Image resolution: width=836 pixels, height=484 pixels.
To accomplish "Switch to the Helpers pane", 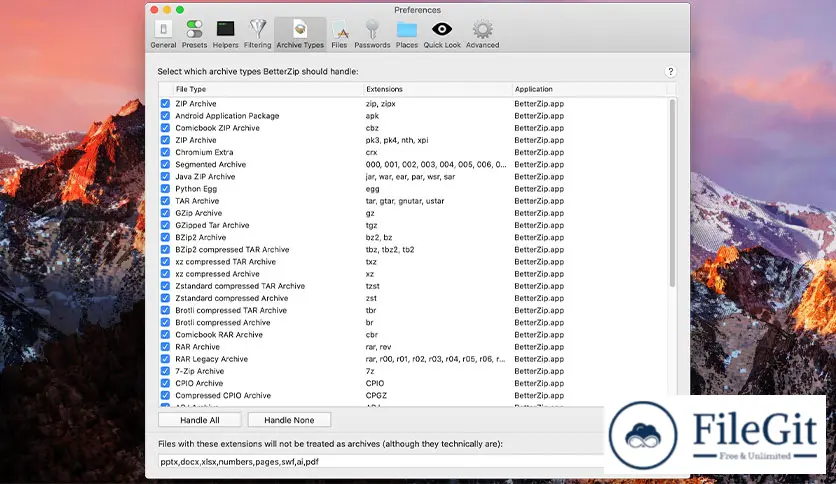I will click(x=226, y=34).
